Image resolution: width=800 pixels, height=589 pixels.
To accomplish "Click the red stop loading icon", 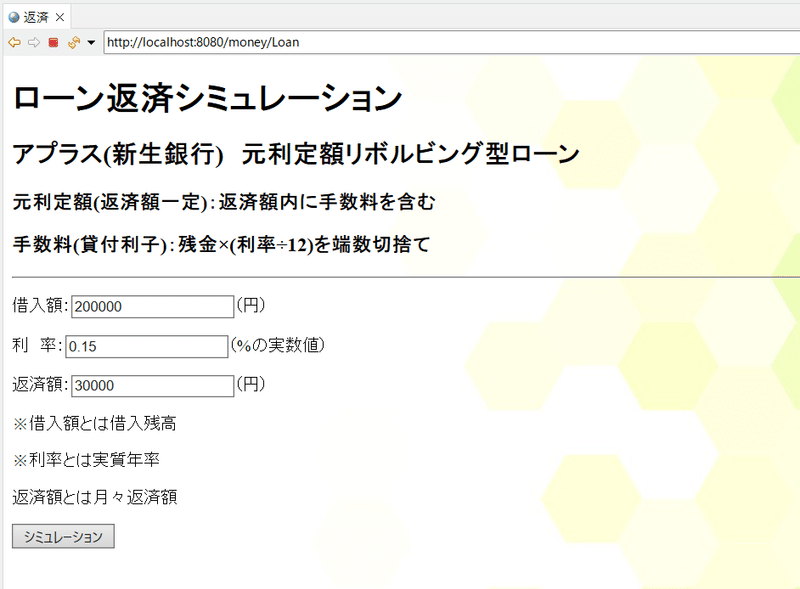I will point(53,42).
